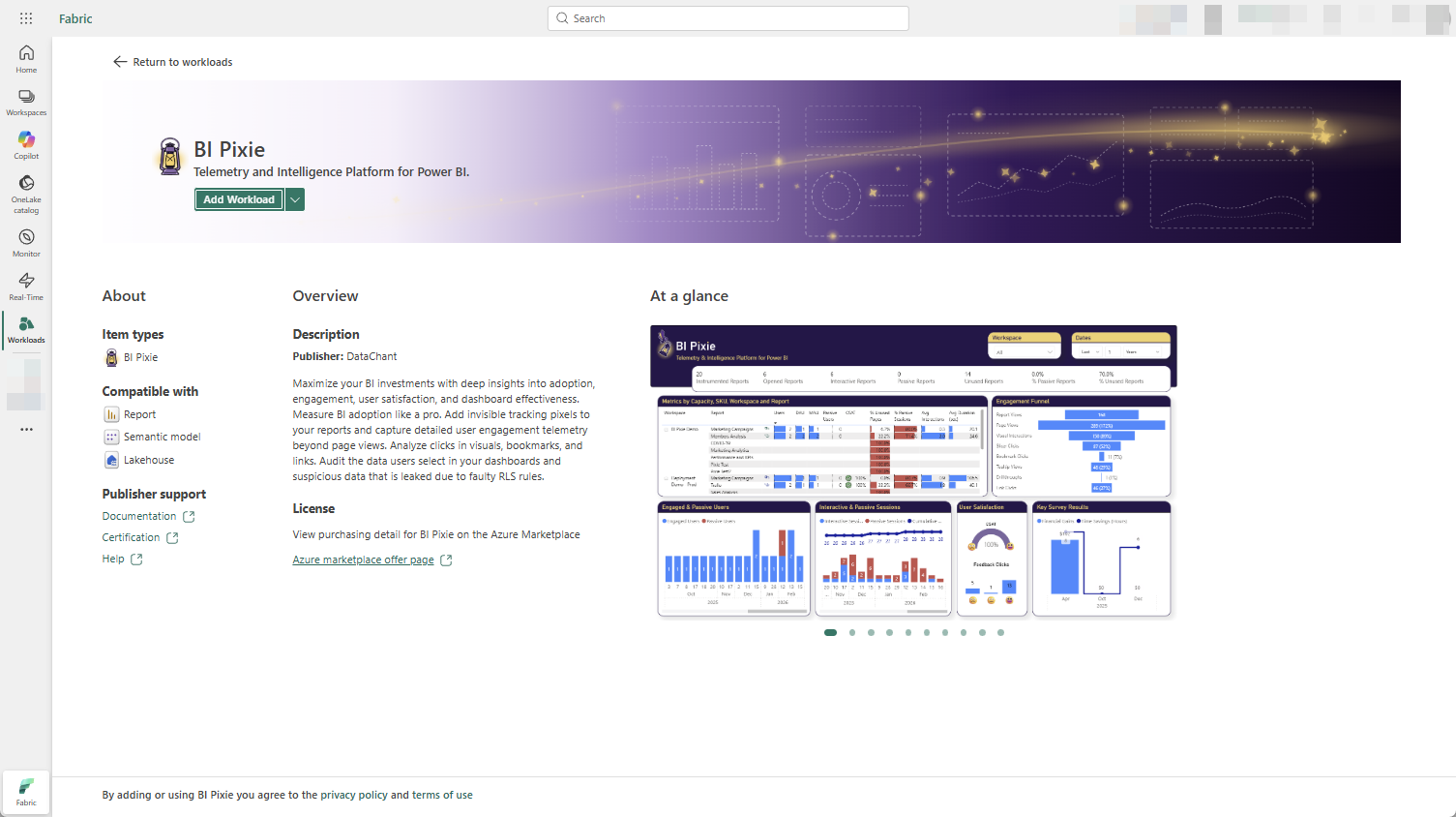Open the Help link
Image resolution: width=1456 pixels, height=817 pixels.
click(113, 560)
